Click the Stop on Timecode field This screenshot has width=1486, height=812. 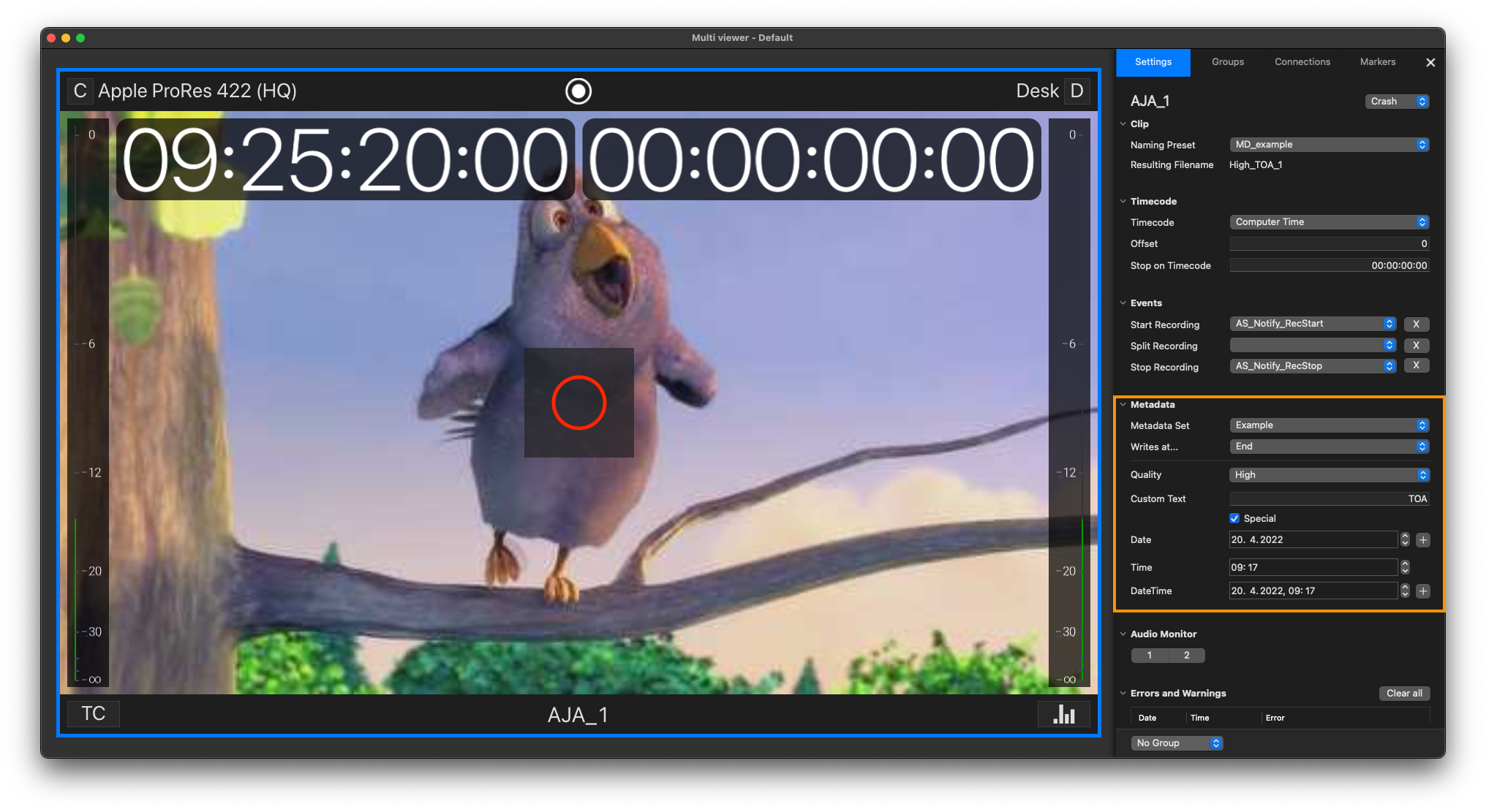pos(1329,265)
